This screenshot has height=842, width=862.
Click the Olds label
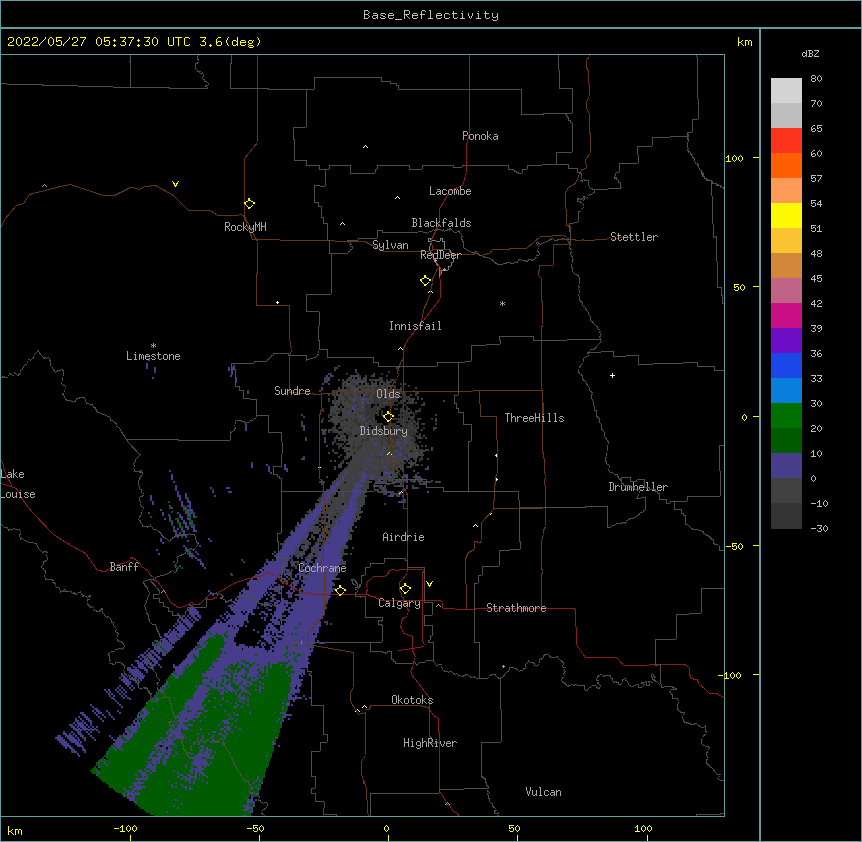click(x=389, y=394)
